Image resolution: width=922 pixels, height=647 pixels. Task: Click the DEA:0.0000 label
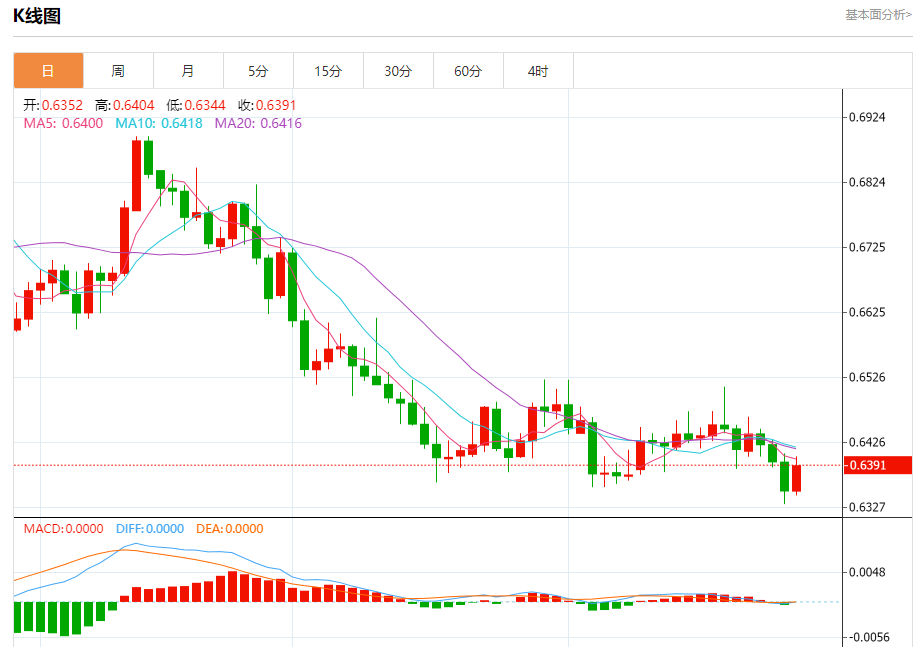coord(230,529)
